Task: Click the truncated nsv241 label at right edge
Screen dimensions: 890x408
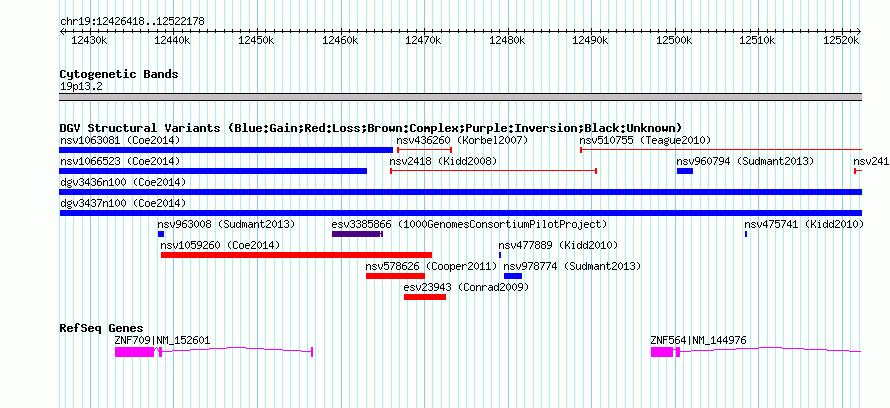Action: click(871, 161)
